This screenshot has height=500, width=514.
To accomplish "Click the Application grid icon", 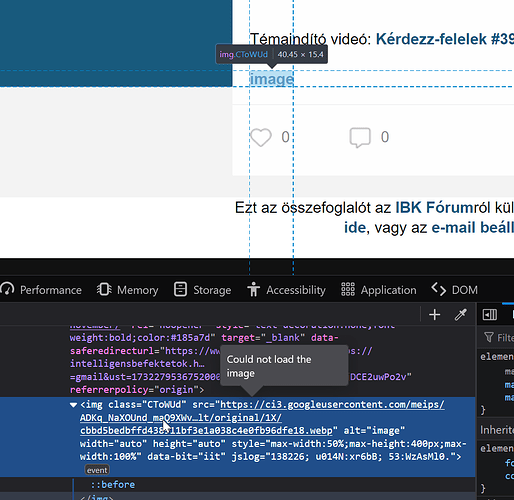I will point(348,289).
